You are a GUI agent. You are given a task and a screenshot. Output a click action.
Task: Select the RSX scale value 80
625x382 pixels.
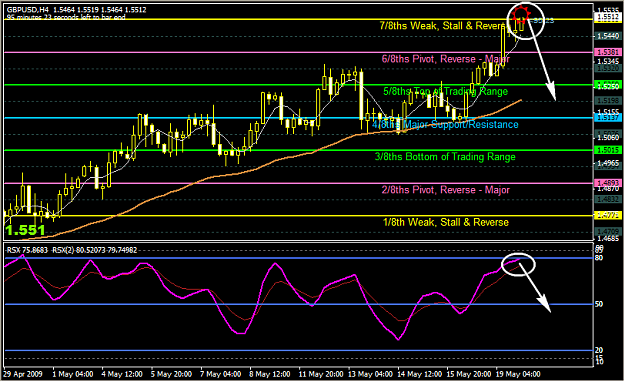point(599,258)
